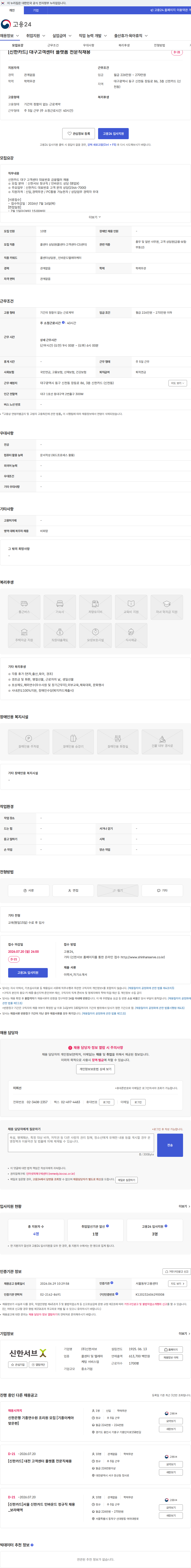Click 로그인 button beside 휴대폰번호
This screenshot has width=191, height=1568.
point(107,1102)
